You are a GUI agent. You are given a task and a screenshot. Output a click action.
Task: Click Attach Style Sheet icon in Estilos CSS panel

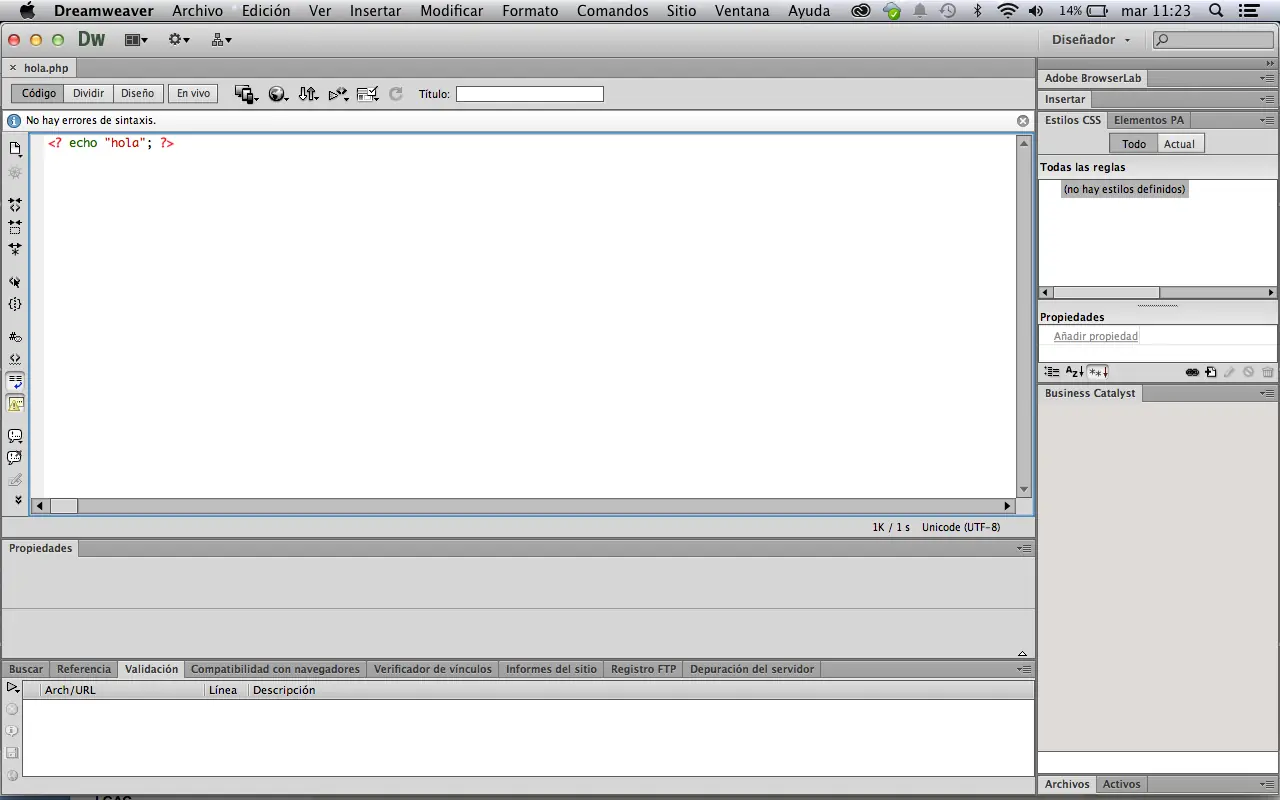click(1192, 371)
